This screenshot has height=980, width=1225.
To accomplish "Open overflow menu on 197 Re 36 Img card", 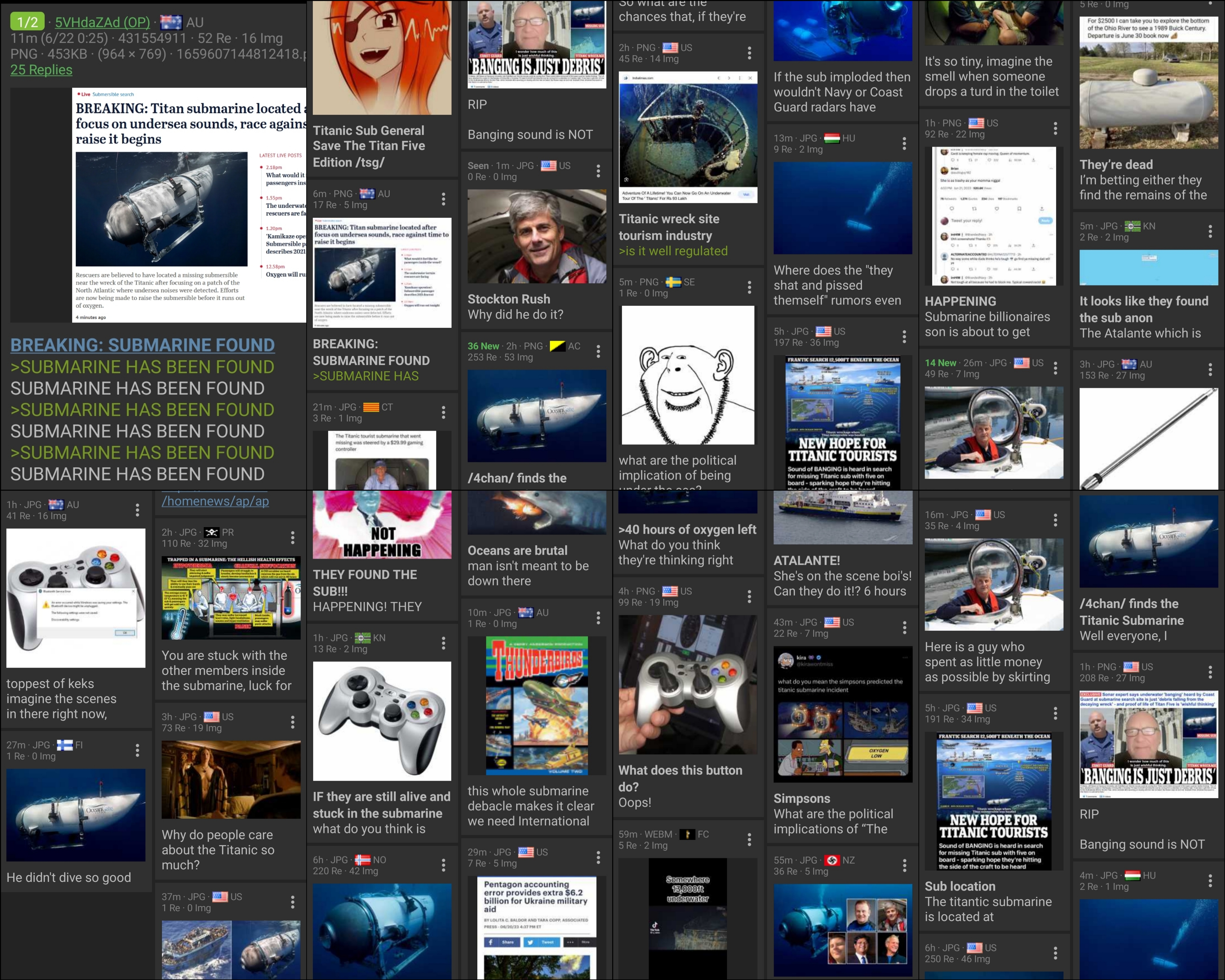I will point(904,337).
